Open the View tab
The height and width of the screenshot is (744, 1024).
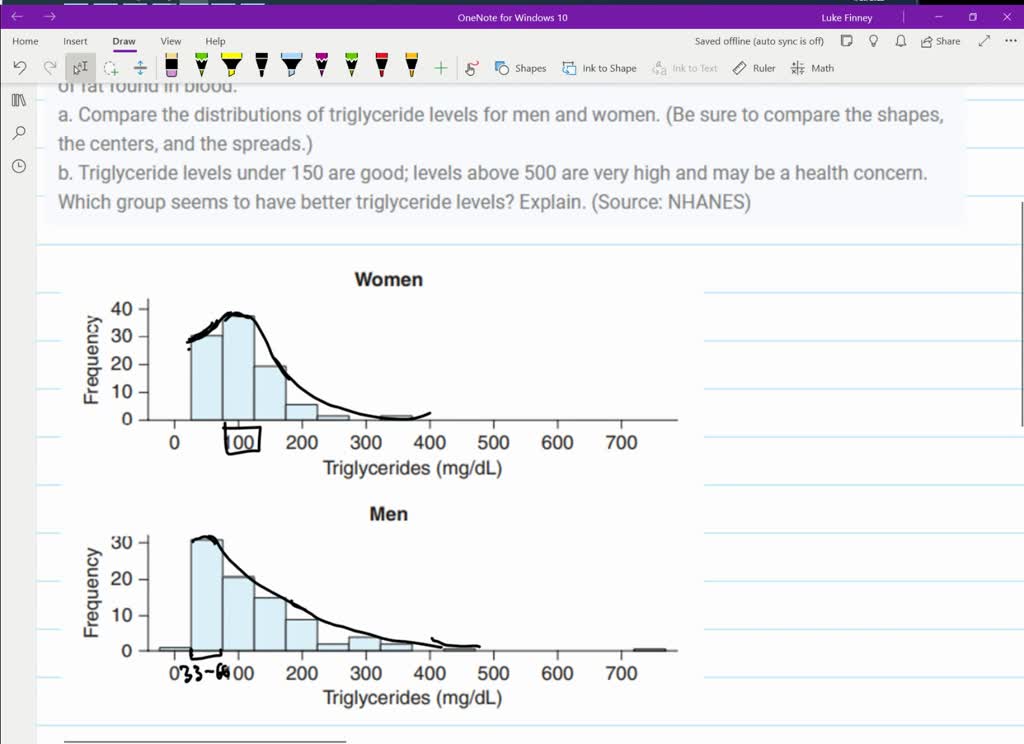(170, 41)
